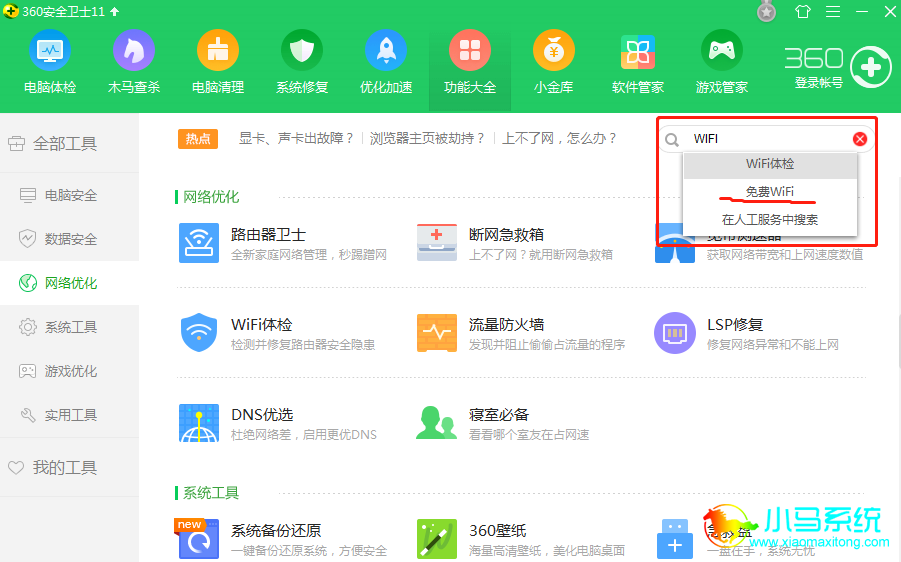Open DNS优选 globe icon
This screenshot has height=562, width=901.
click(x=199, y=423)
